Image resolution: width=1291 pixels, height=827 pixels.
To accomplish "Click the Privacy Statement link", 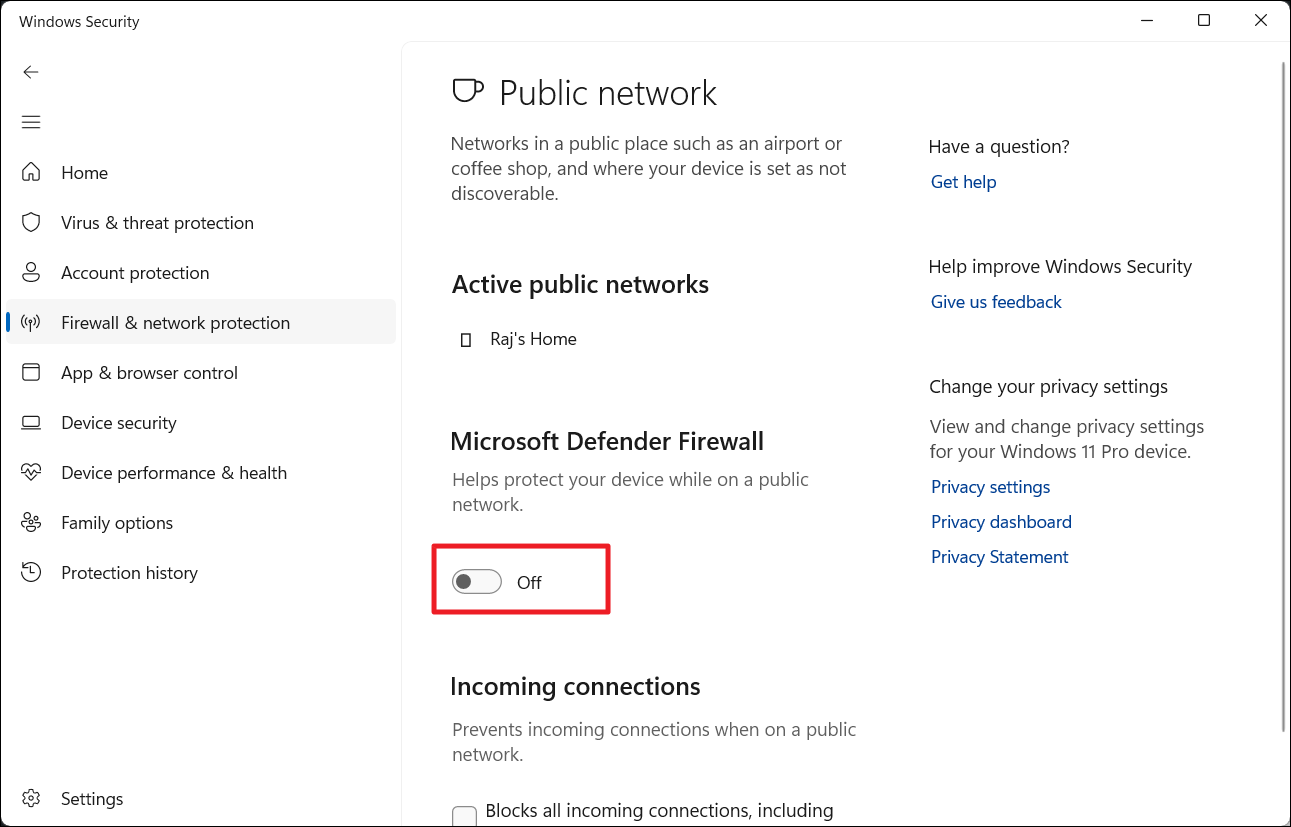I will (999, 557).
